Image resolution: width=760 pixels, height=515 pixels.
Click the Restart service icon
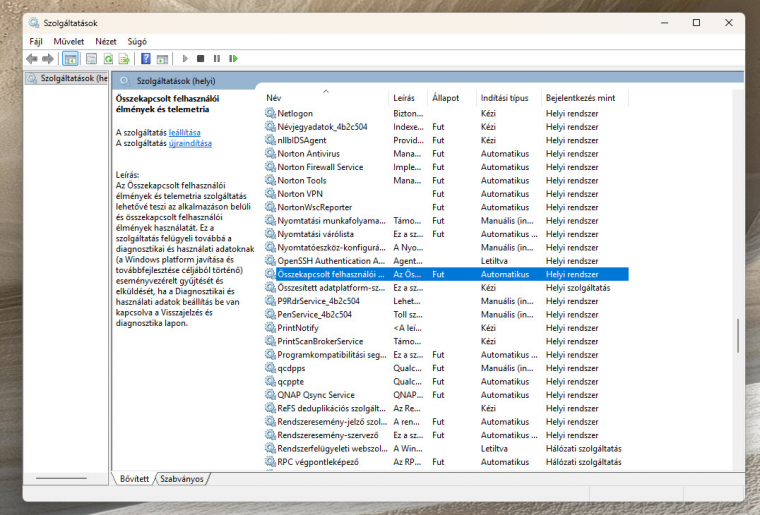tap(233, 59)
